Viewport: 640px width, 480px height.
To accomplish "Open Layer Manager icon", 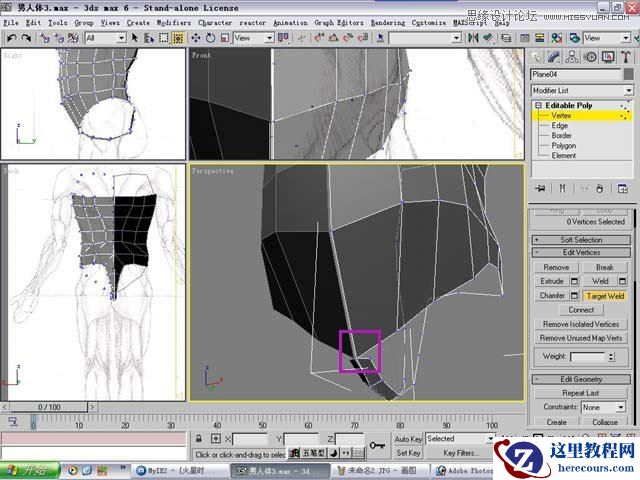I will click(x=506, y=38).
